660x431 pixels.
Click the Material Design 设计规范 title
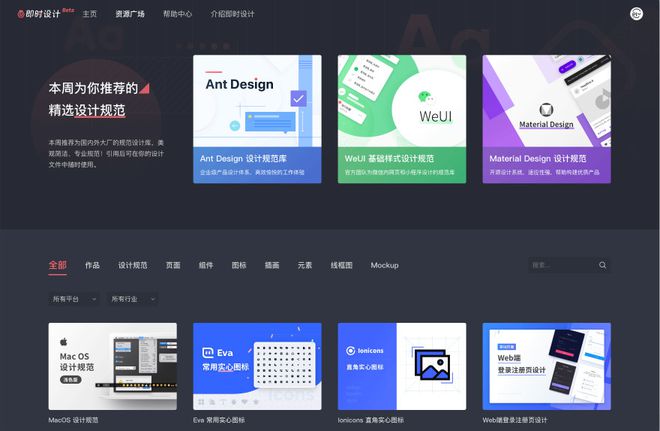(x=538, y=159)
